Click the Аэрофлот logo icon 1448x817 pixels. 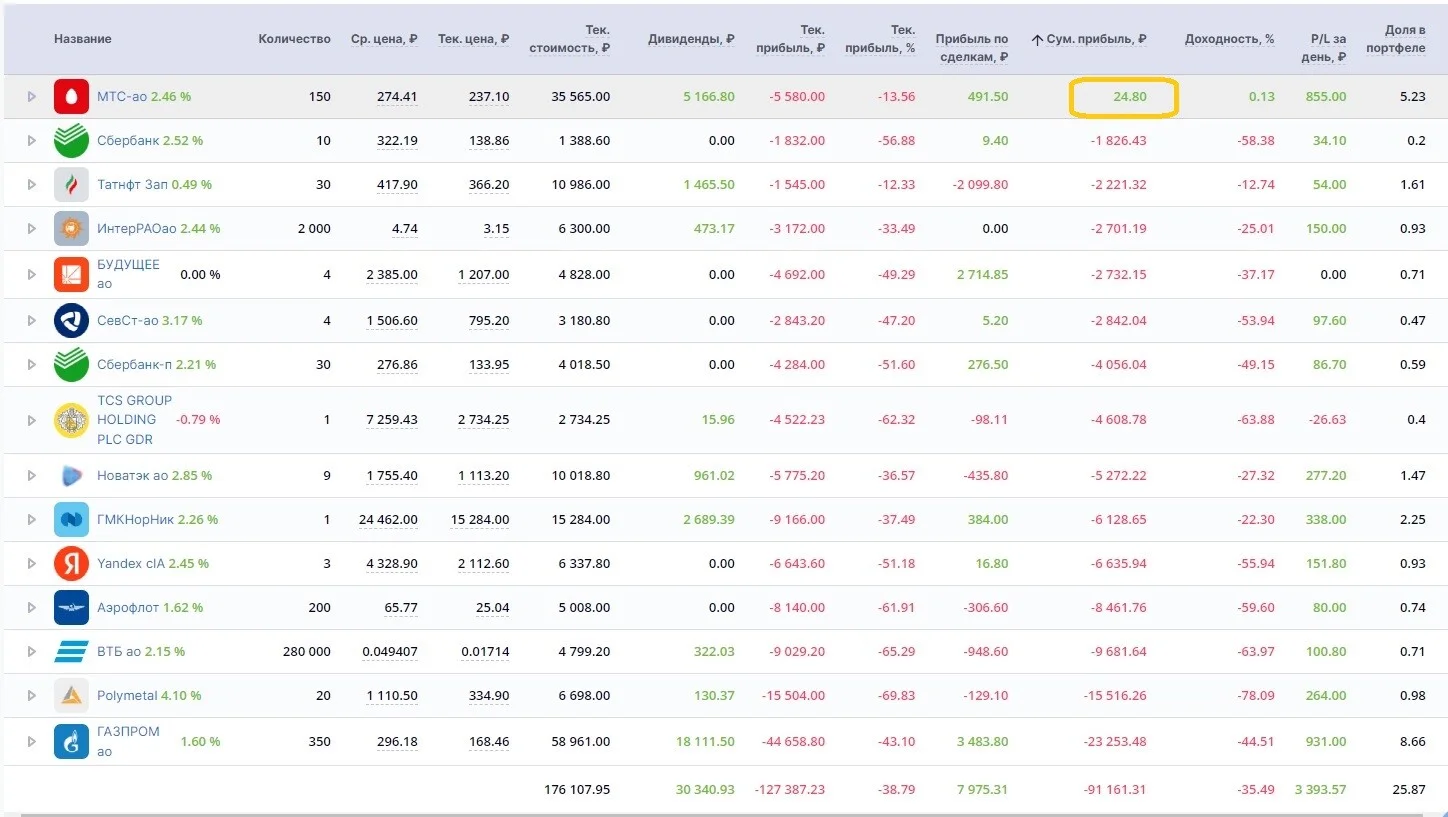click(71, 608)
